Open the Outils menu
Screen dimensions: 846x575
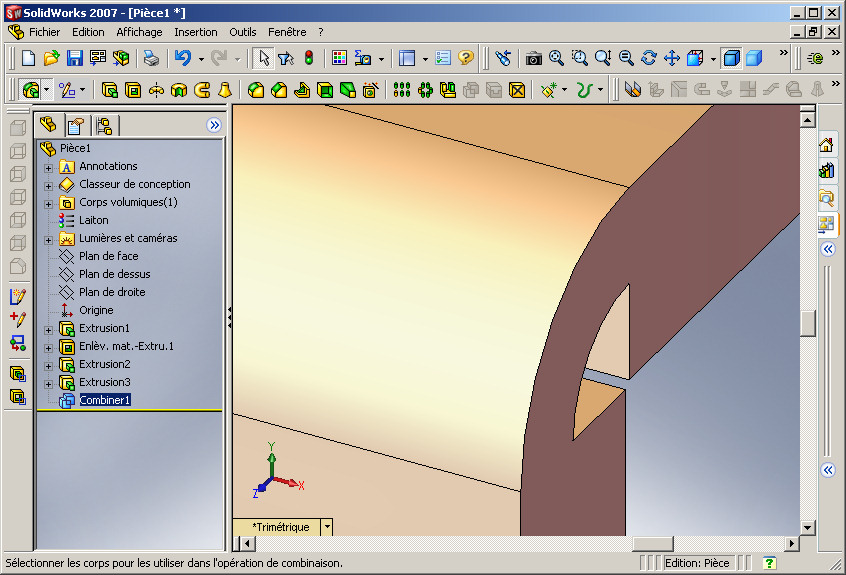(243, 32)
